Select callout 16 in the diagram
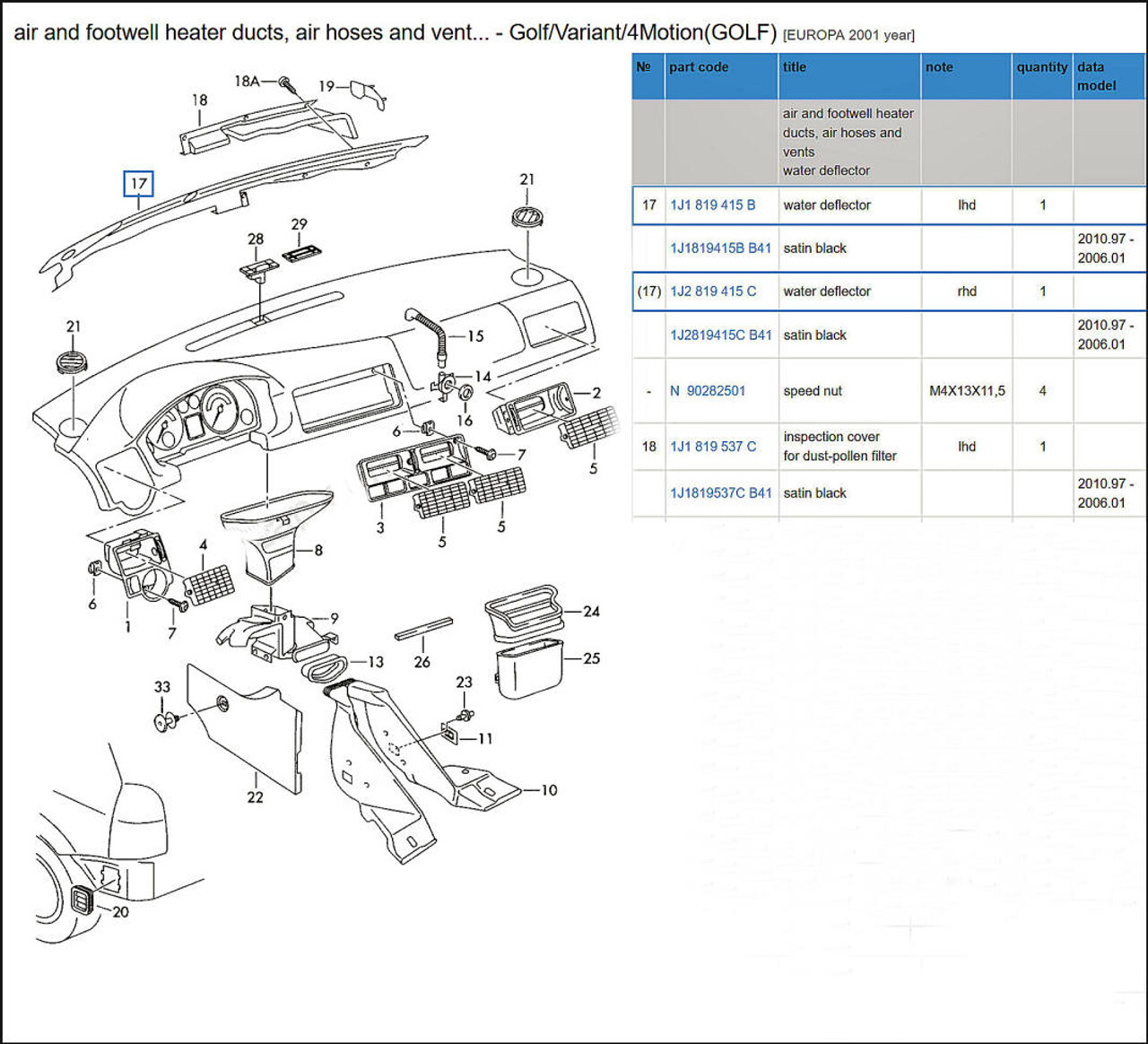Screen dimensions: 1148x1044 pyautogui.click(x=465, y=420)
